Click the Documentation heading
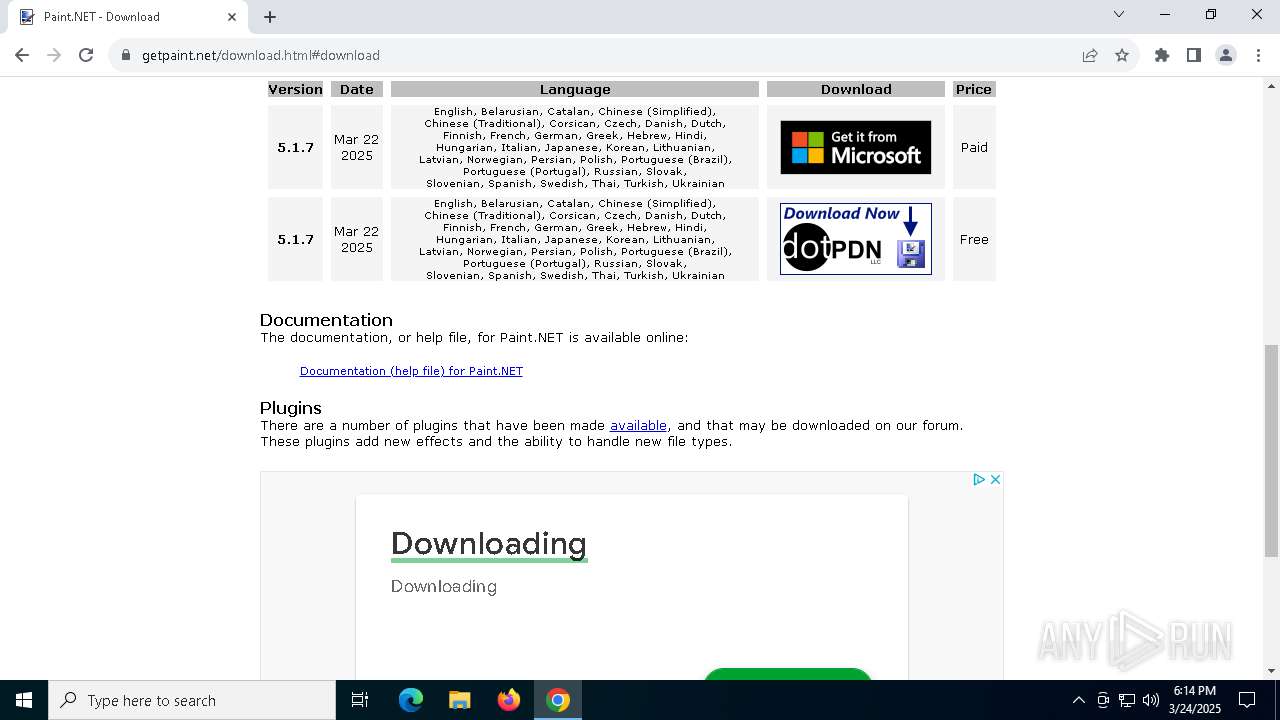The width and height of the screenshot is (1280, 720). click(x=326, y=320)
